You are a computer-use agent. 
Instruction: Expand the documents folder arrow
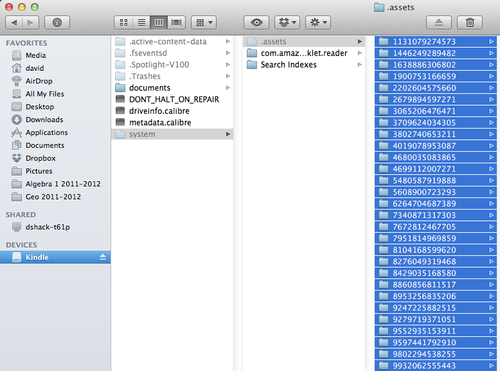click(x=228, y=88)
